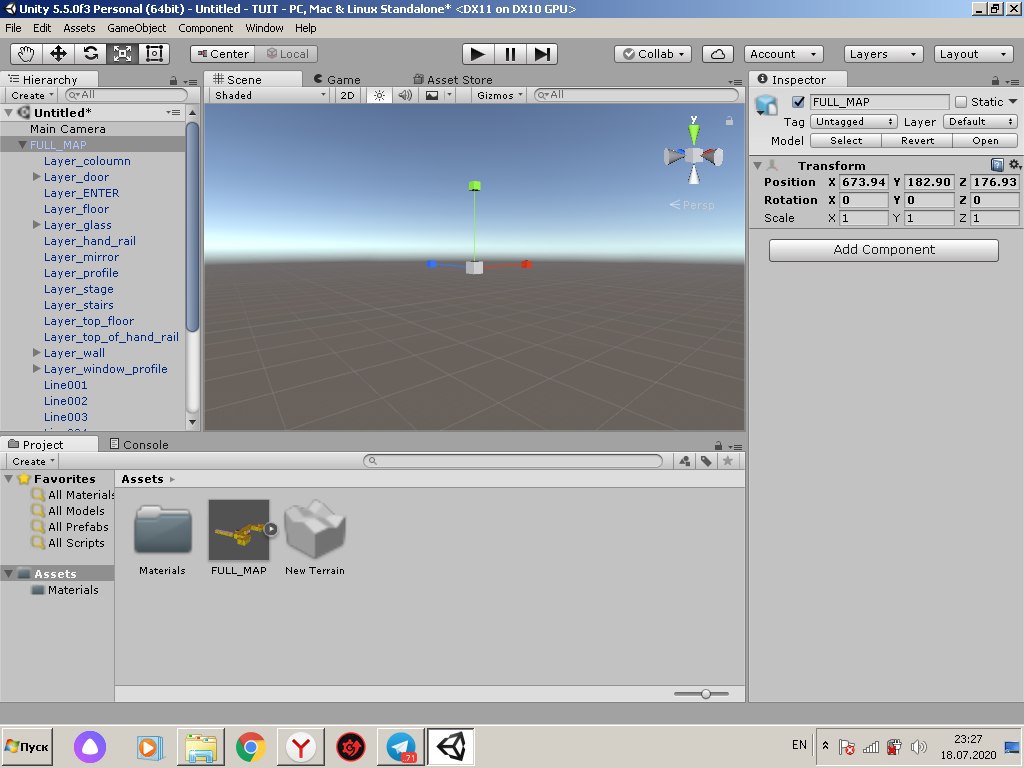Enable the Static checkbox
The image size is (1024, 768).
[x=961, y=102]
